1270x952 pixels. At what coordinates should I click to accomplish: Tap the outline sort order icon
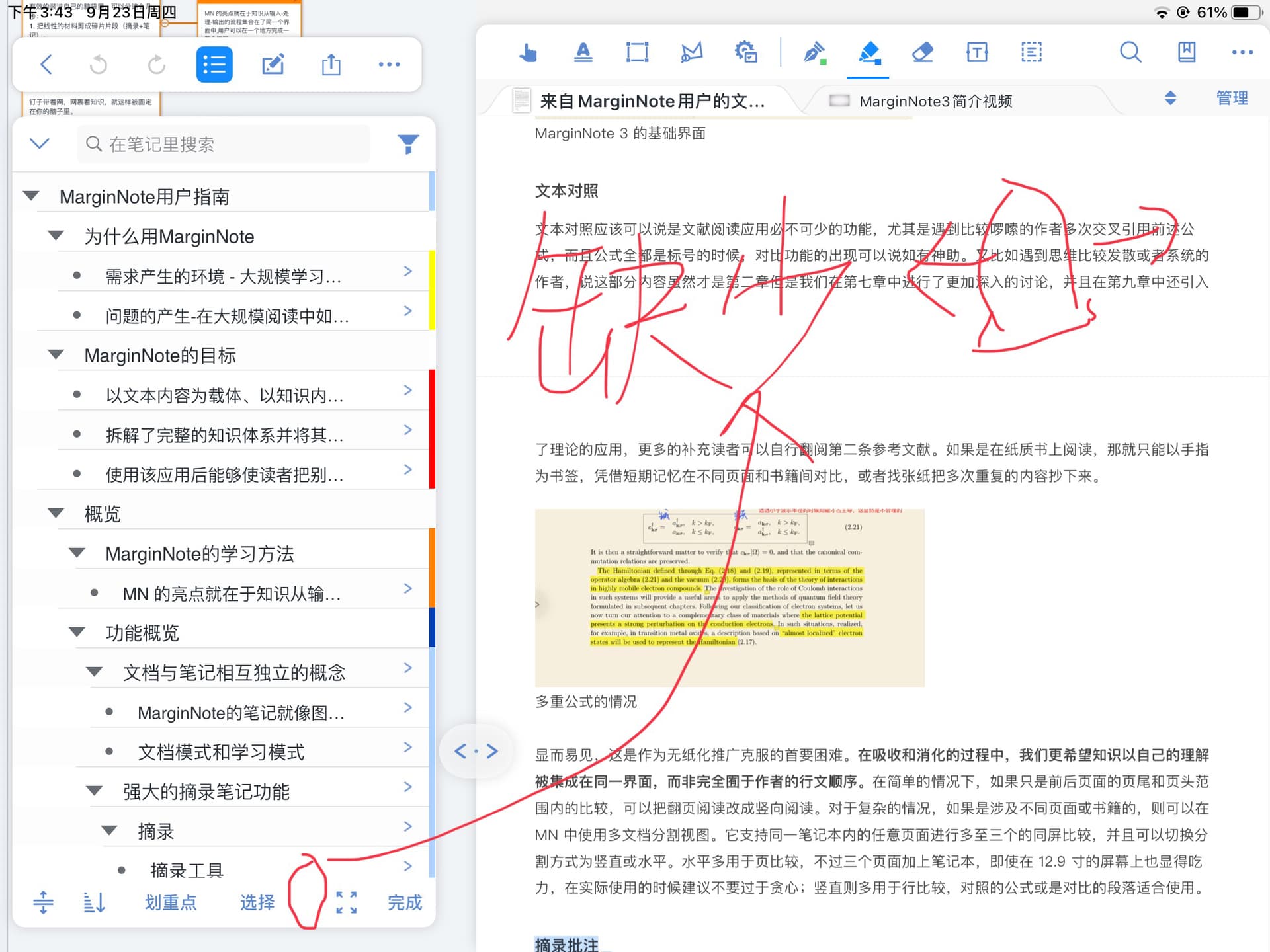pos(94,902)
